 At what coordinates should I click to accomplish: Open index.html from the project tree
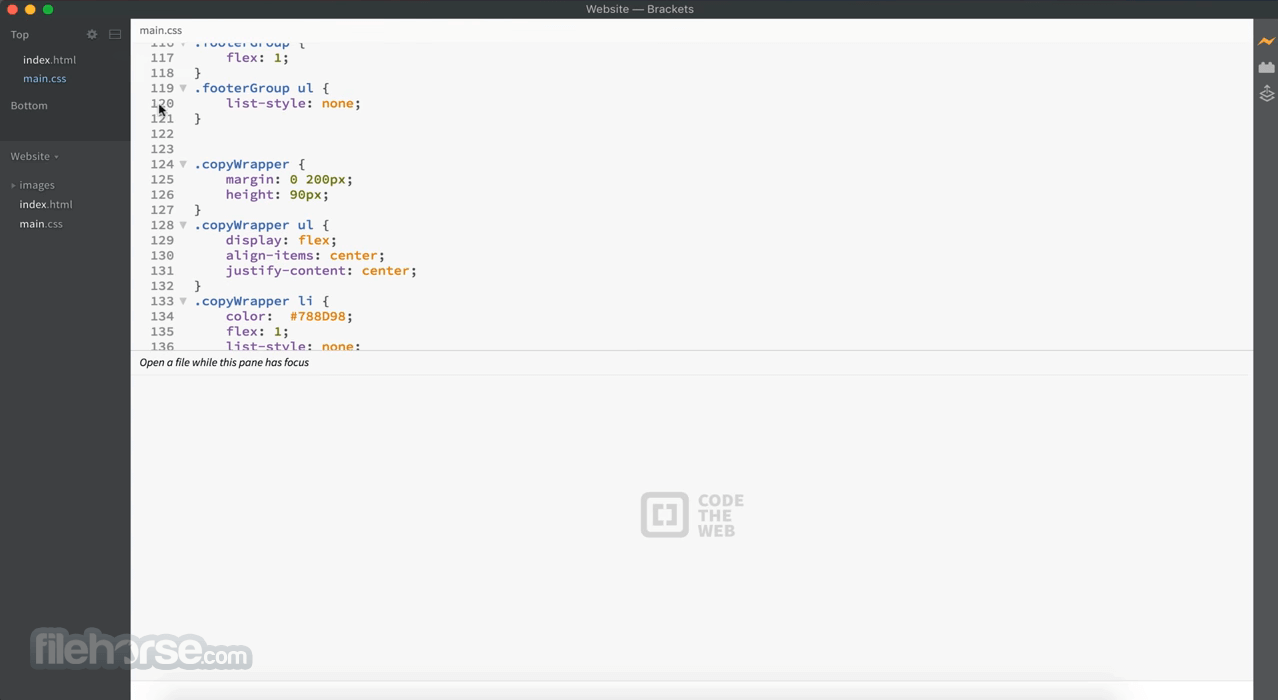point(46,204)
